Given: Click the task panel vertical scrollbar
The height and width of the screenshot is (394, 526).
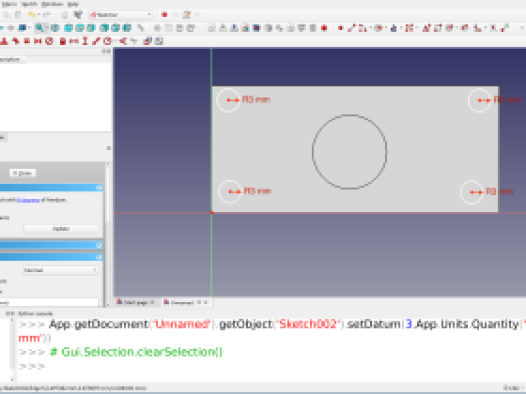Looking at the screenshot, I should (108, 235).
